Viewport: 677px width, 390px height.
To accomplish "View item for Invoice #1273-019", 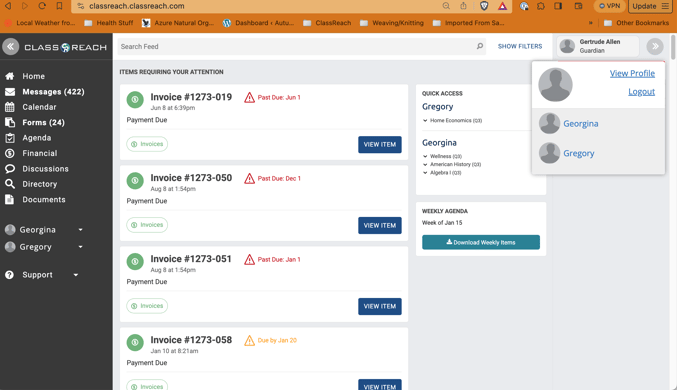I will [x=380, y=145].
